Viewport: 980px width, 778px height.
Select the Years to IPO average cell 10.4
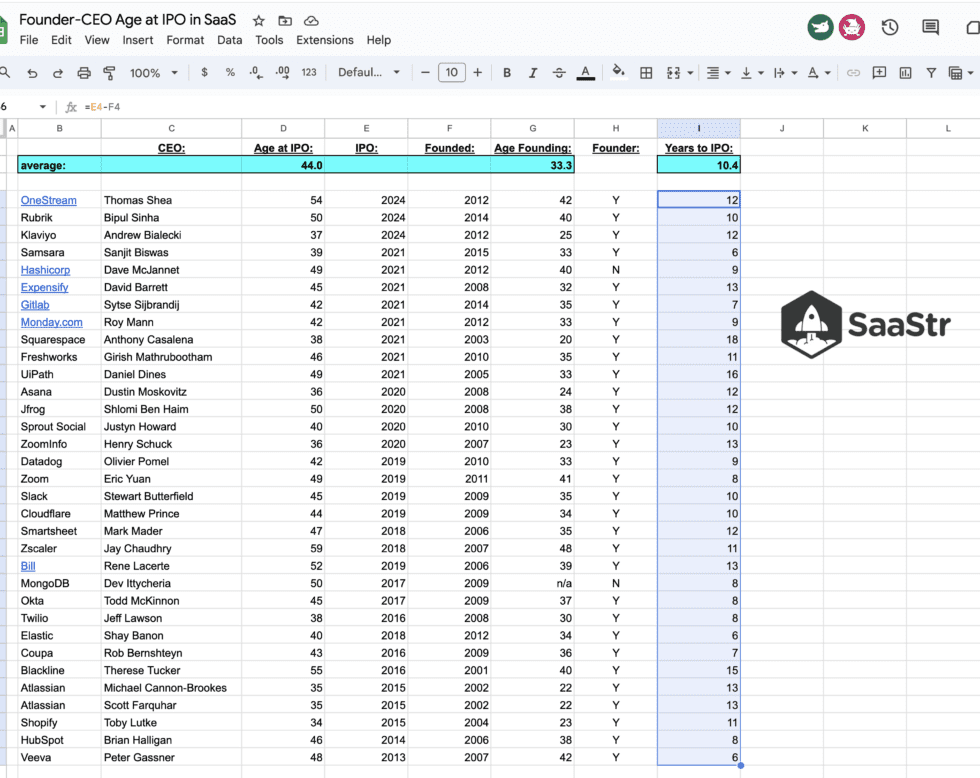click(x=699, y=165)
